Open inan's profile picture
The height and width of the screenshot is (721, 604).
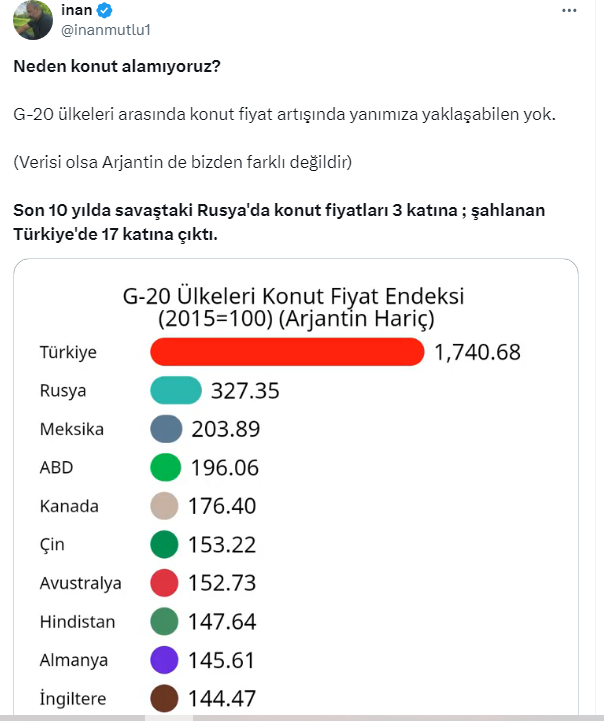tap(32, 20)
